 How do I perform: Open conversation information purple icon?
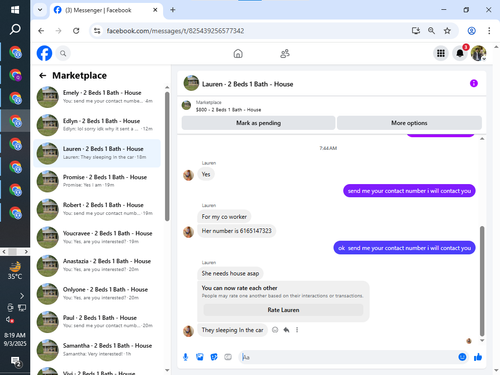pyautogui.click(x=474, y=83)
